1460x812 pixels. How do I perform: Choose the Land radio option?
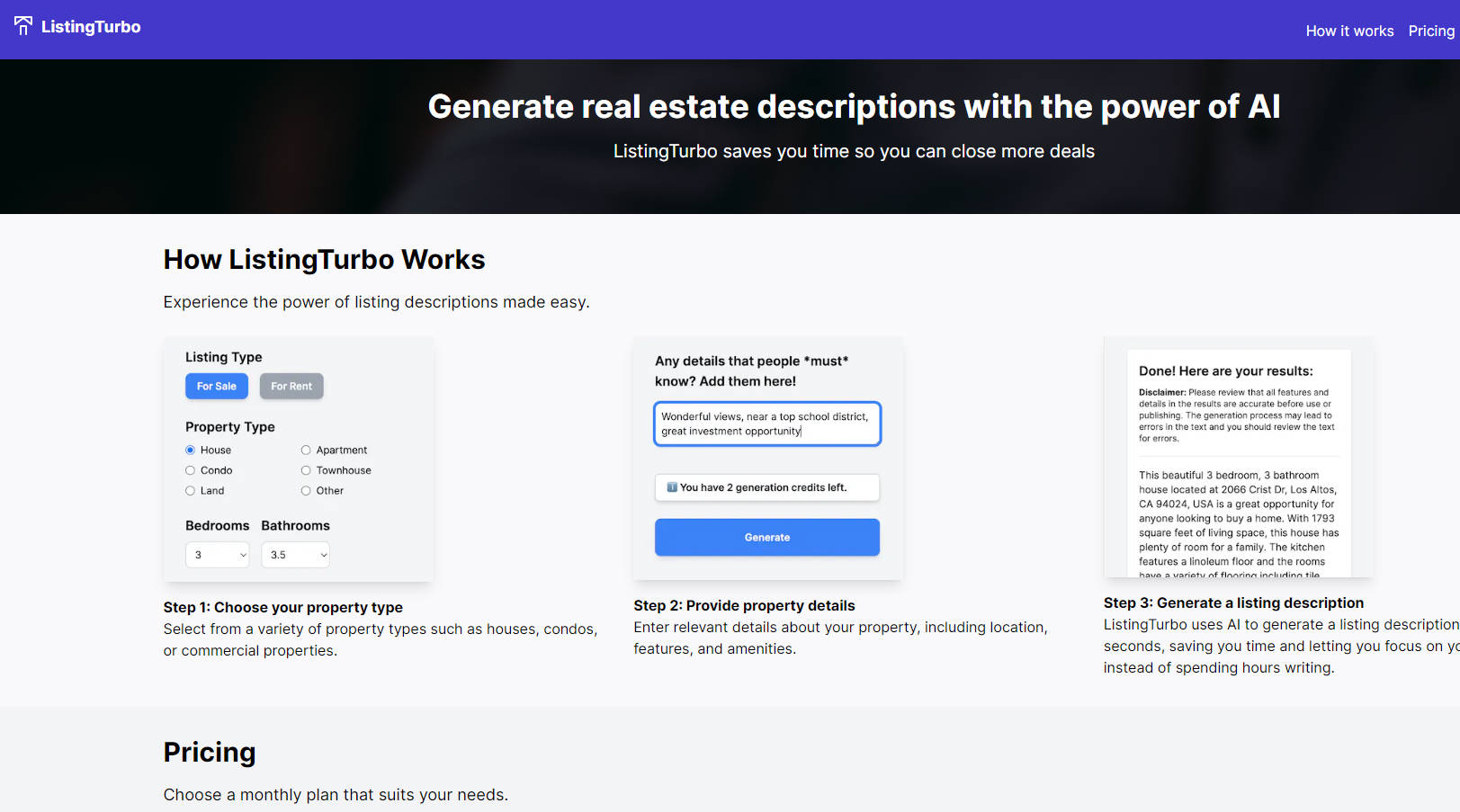pyautogui.click(x=190, y=491)
